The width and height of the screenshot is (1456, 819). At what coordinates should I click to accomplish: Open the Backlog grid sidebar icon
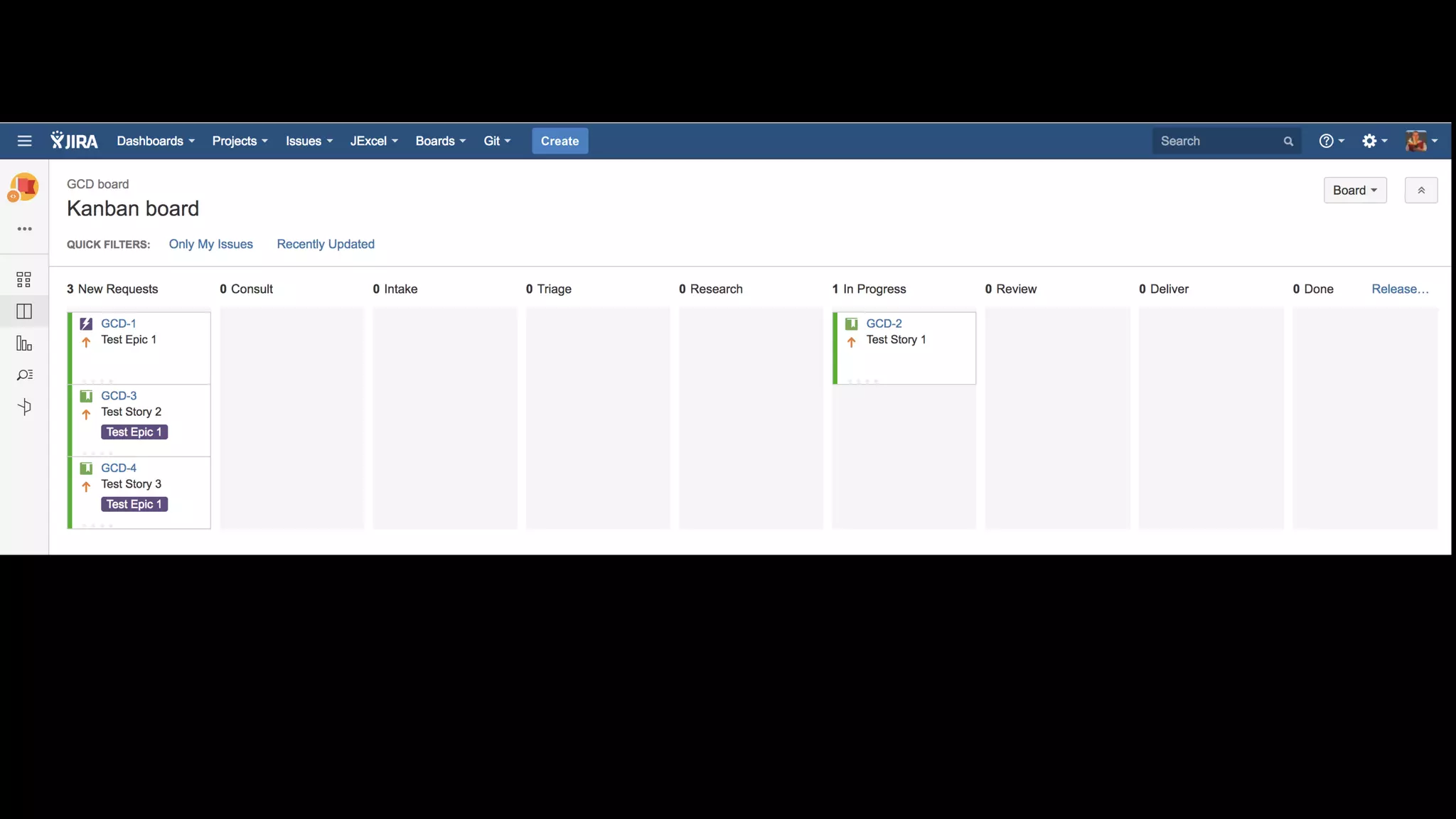click(x=24, y=279)
